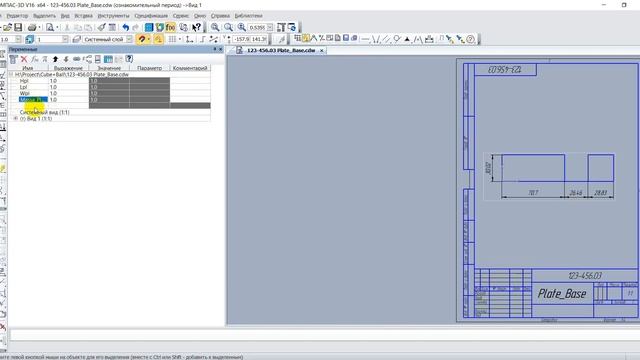Click the print preview icon
640x360 pixels.
click(50, 27)
